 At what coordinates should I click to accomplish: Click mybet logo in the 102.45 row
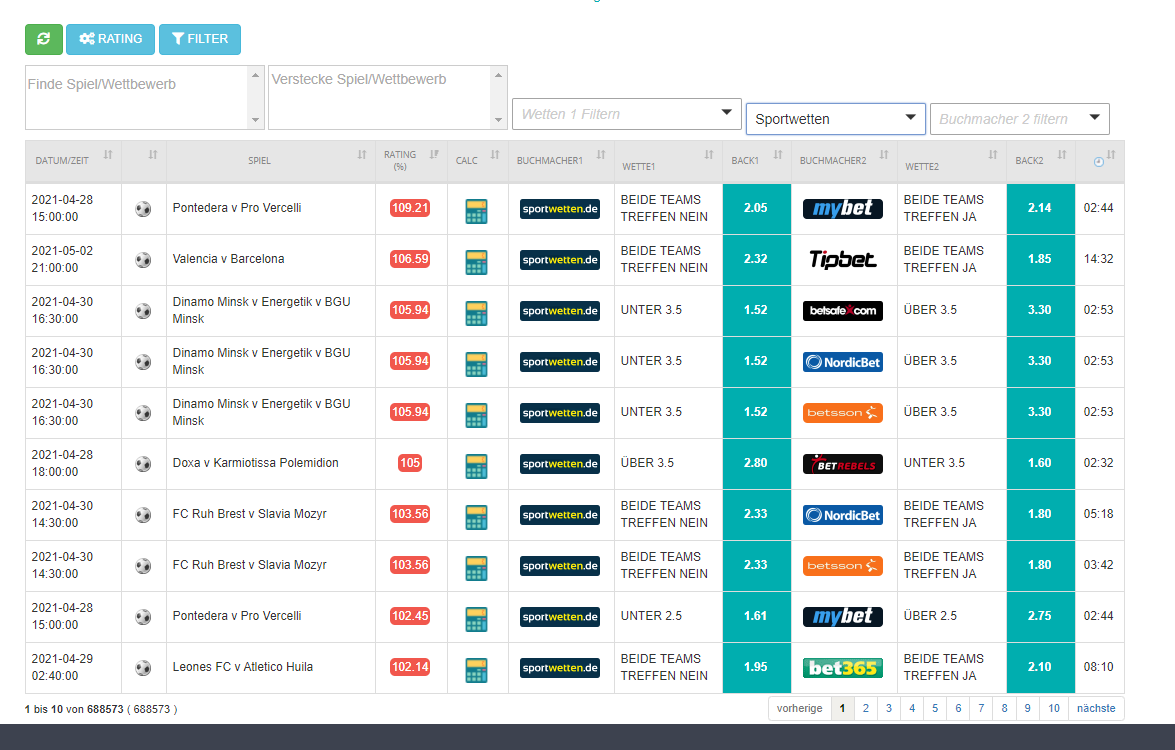coord(843,617)
